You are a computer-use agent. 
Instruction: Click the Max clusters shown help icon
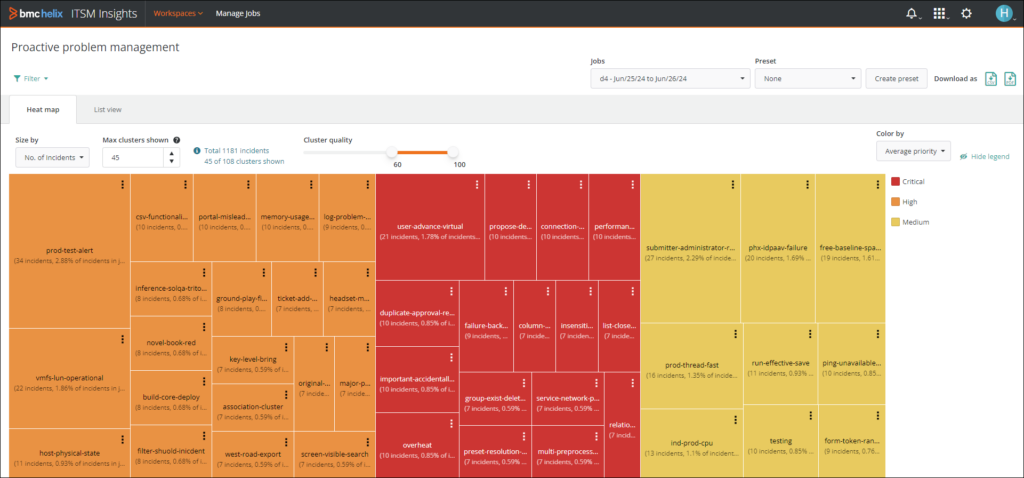coord(177,141)
